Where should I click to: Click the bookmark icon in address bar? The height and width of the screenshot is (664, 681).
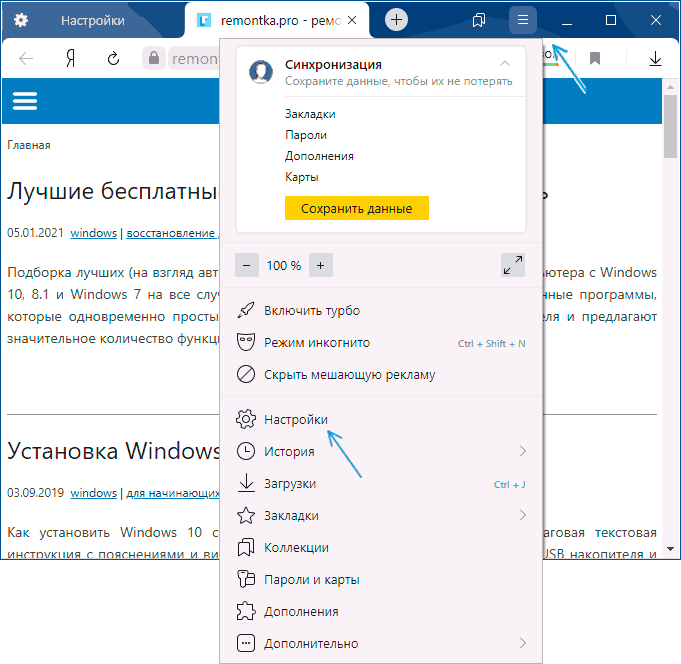(x=595, y=58)
